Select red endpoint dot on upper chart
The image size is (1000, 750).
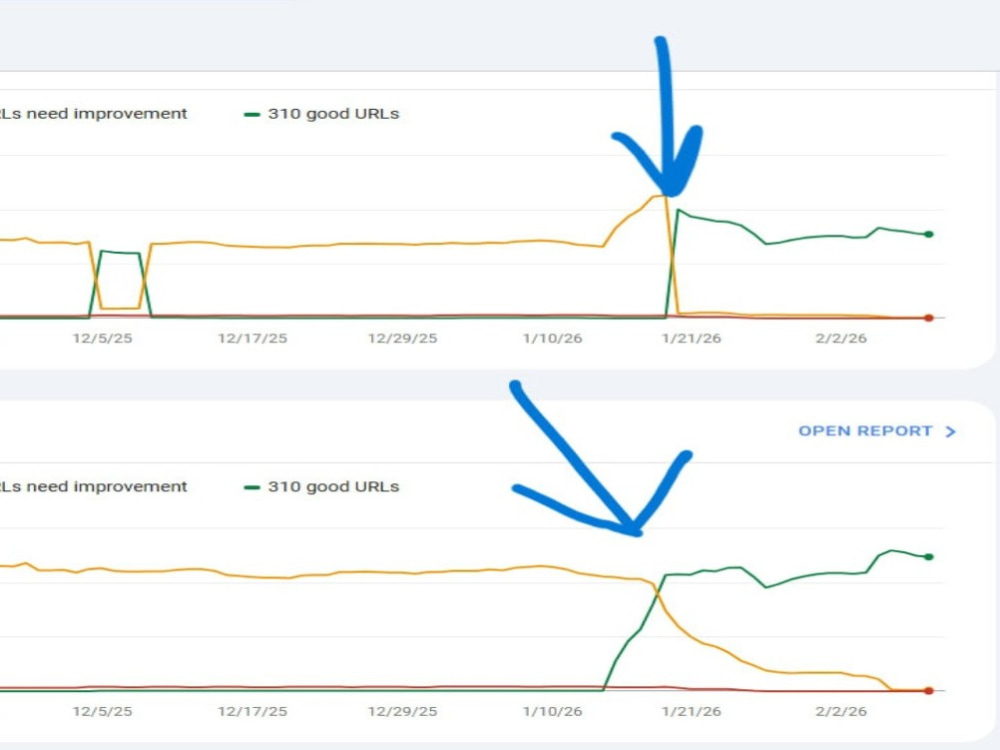929,318
